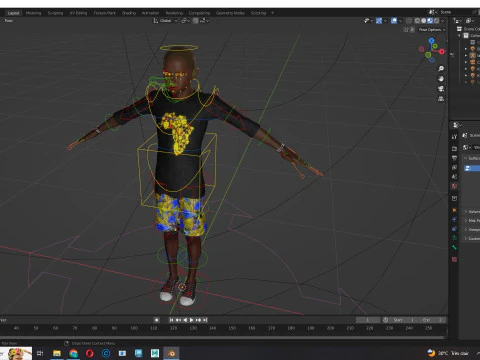Select the armature row in the outliner
480x360 pixels.
point(473,55)
